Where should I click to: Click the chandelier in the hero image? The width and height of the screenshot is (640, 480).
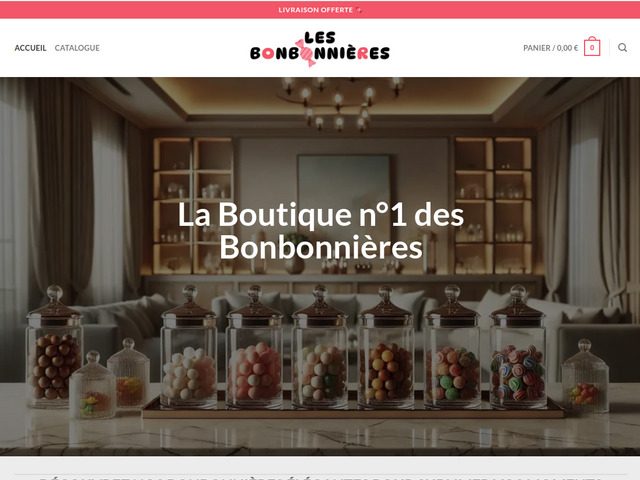pyautogui.click(x=340, y=104)
